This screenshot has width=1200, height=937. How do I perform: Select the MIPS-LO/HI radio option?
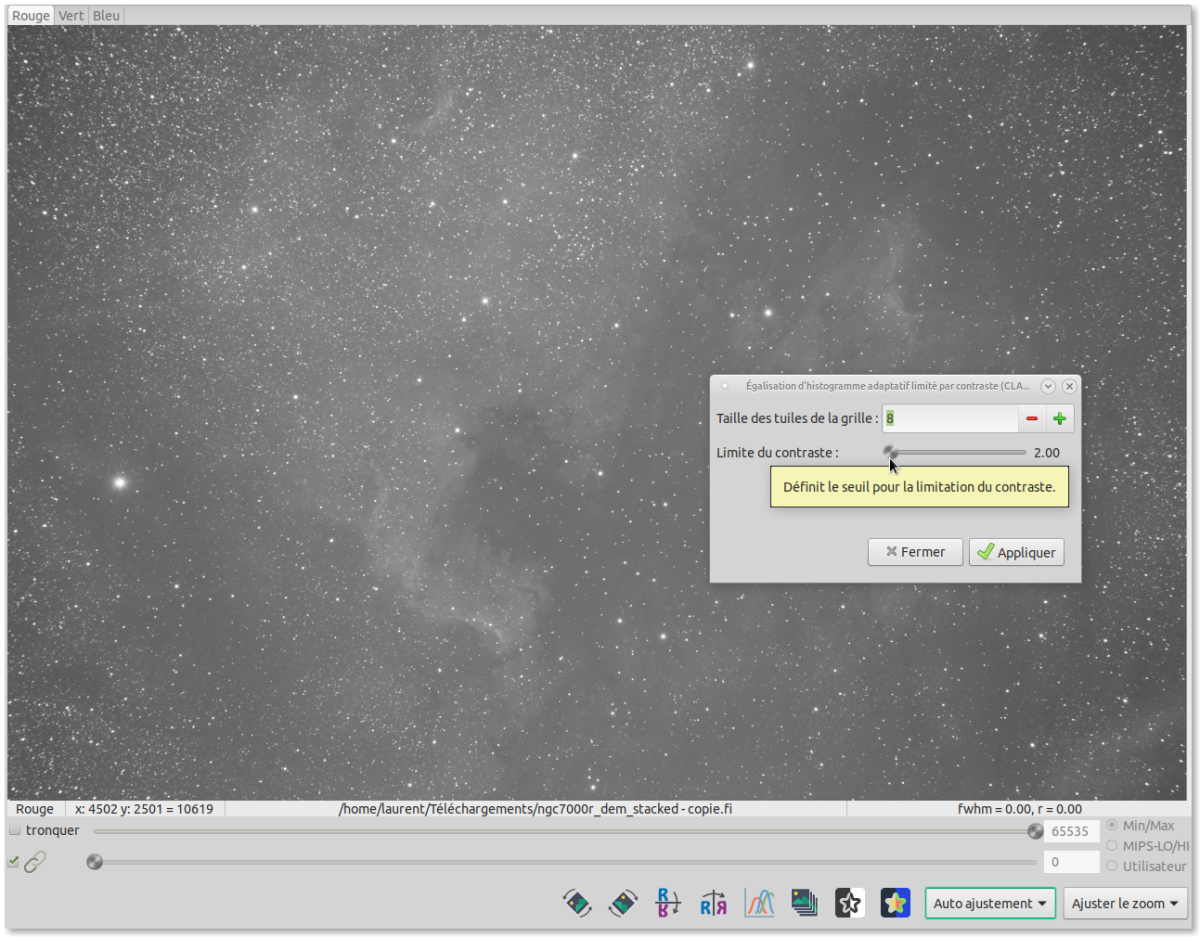click(1112, 846)
